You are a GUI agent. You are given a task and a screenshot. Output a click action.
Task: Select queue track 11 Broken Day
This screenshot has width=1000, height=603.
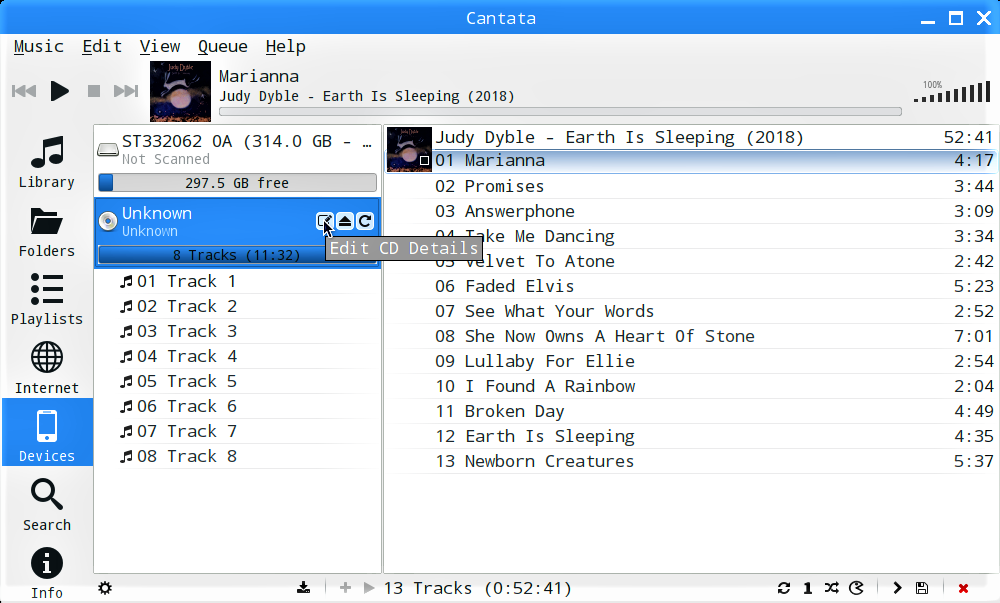692,411
